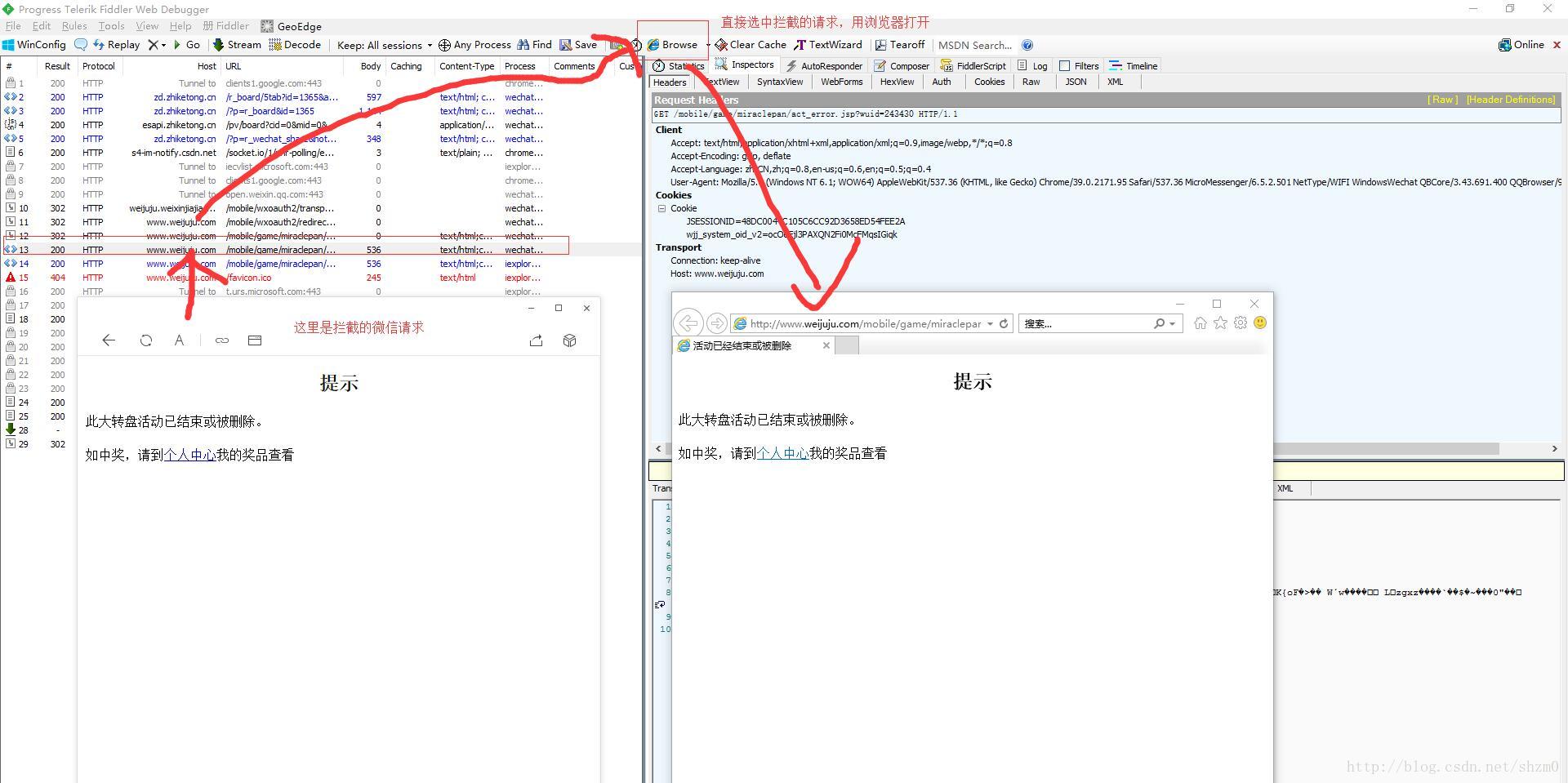
Task: Click the Remove sessions X icon
Action: (153, 45)
